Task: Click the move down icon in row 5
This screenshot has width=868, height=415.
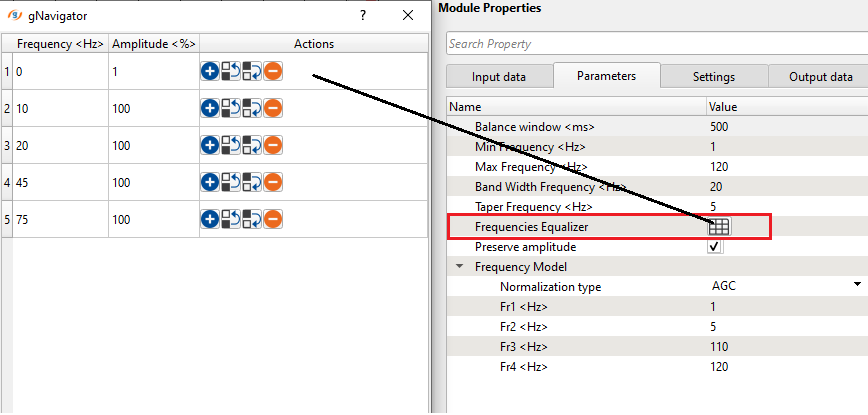Action: pos(252,219)
